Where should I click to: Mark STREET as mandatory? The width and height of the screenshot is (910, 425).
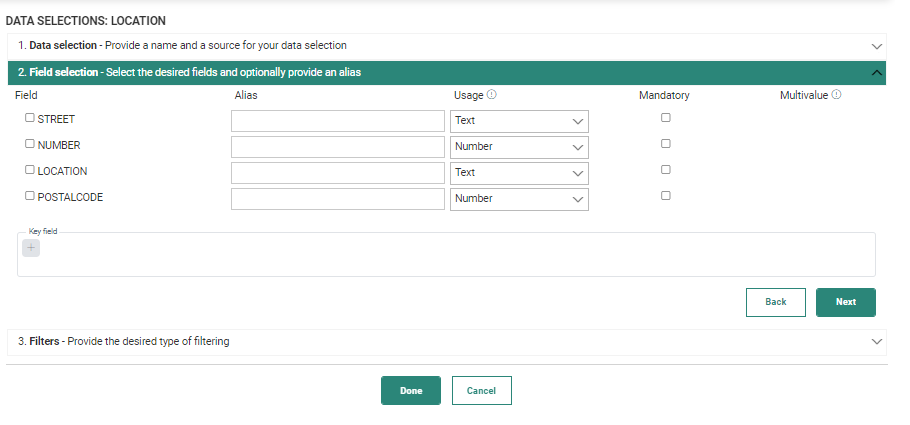(x=666, y=118)
